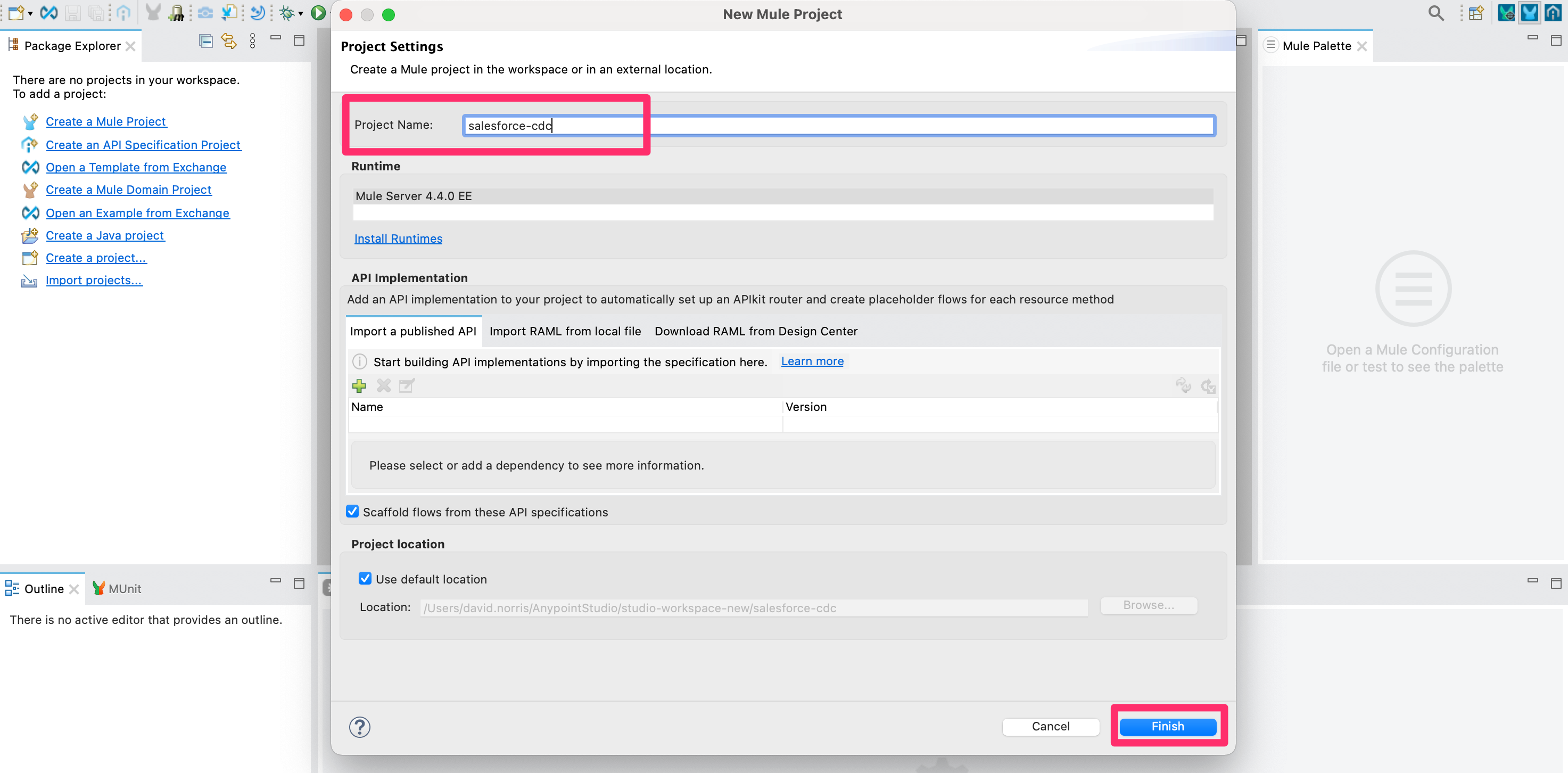Click the Mule document export toolbar icon
1568x773 pixels.
point(229,13)
